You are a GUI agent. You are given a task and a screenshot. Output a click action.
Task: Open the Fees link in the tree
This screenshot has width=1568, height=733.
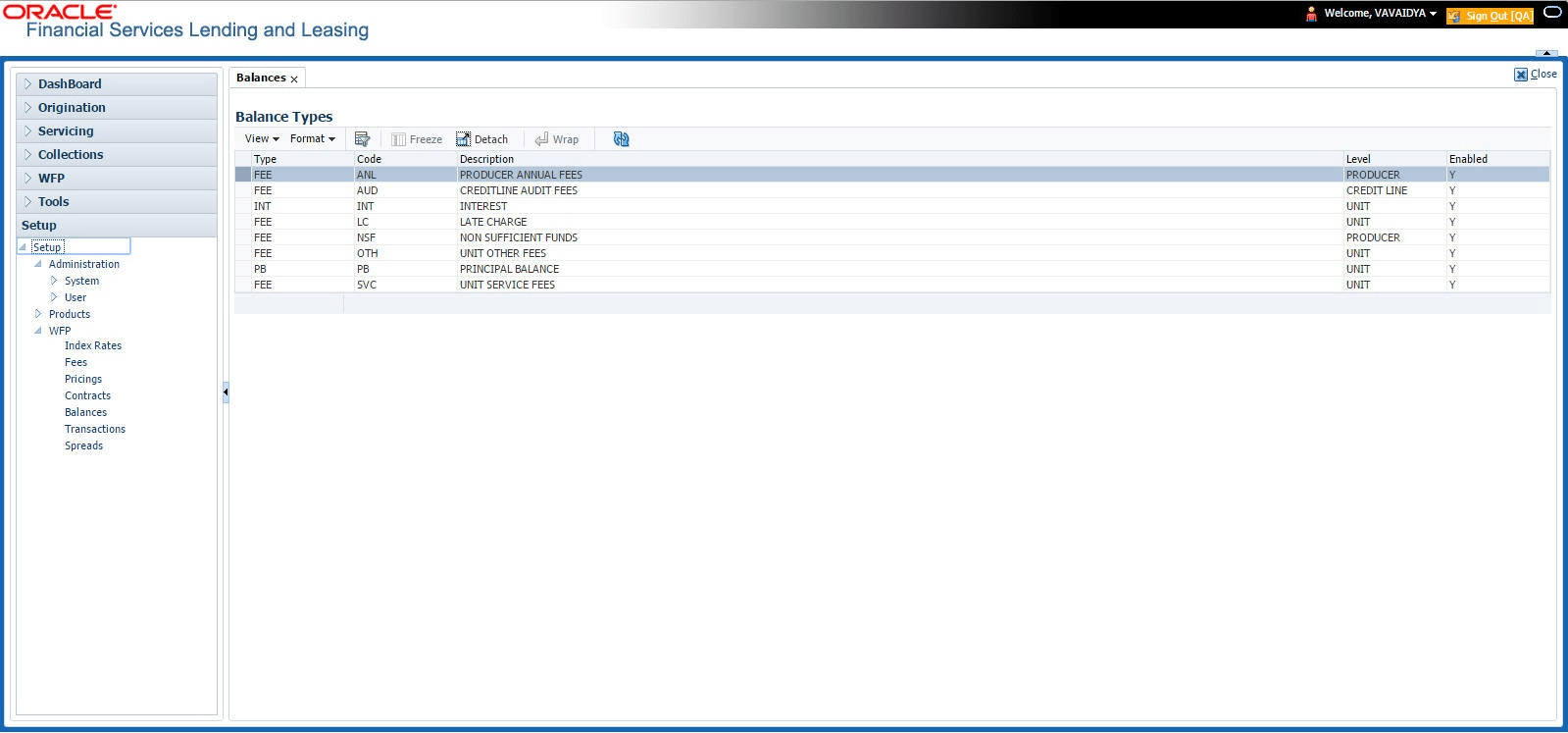[x=76, y=362]
